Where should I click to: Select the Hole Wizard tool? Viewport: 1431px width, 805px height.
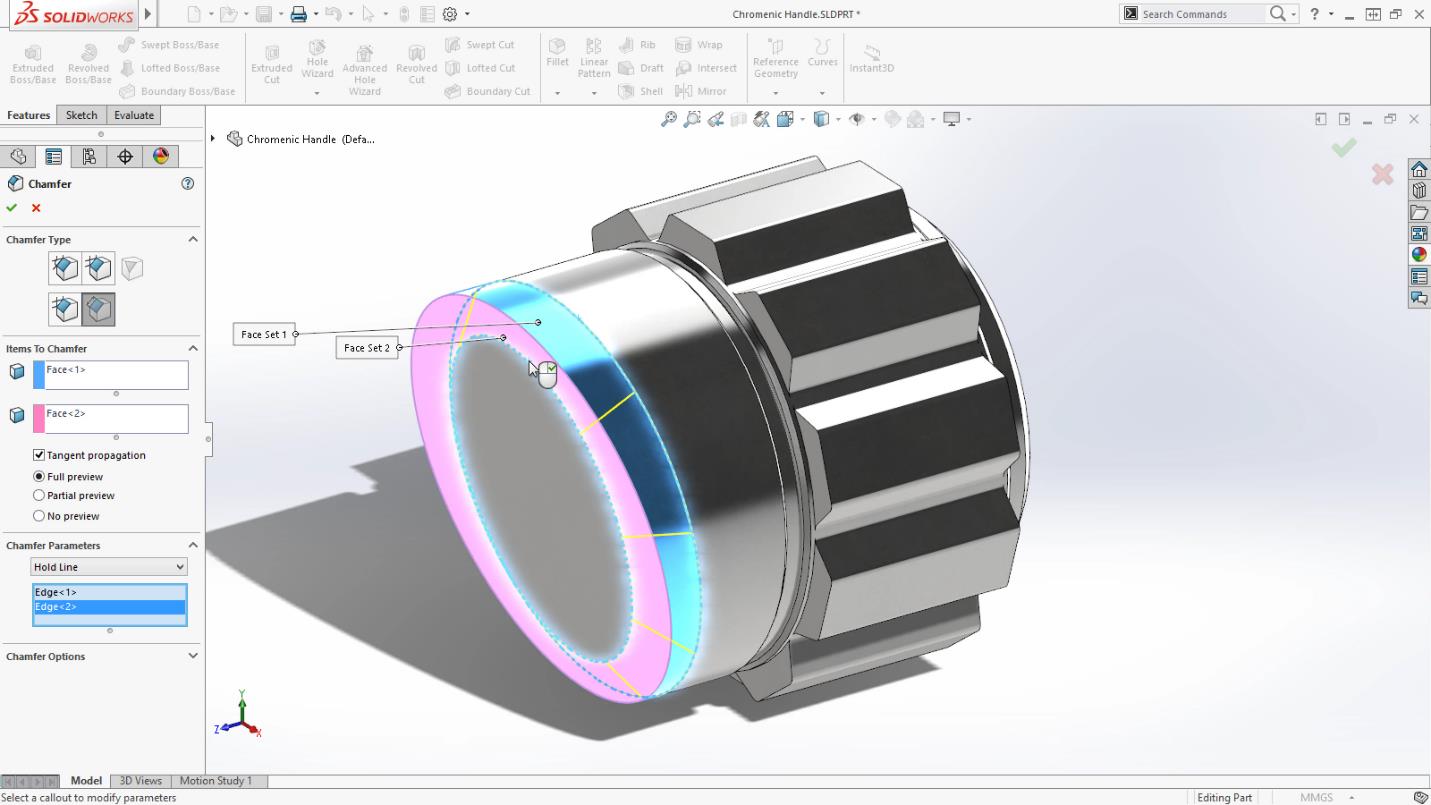[x=317, y=62]
